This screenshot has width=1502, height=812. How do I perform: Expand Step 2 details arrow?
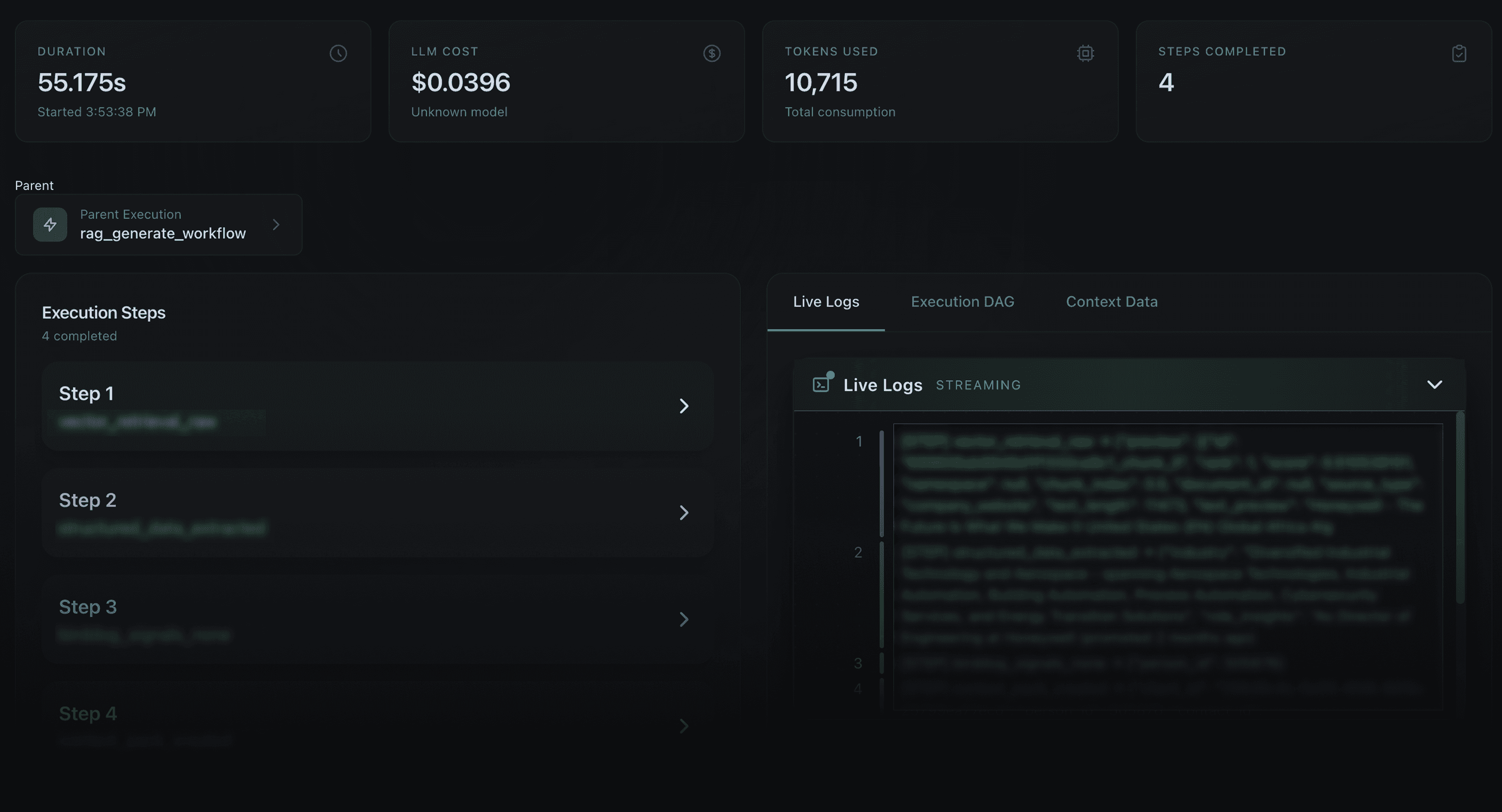[684, 512]
